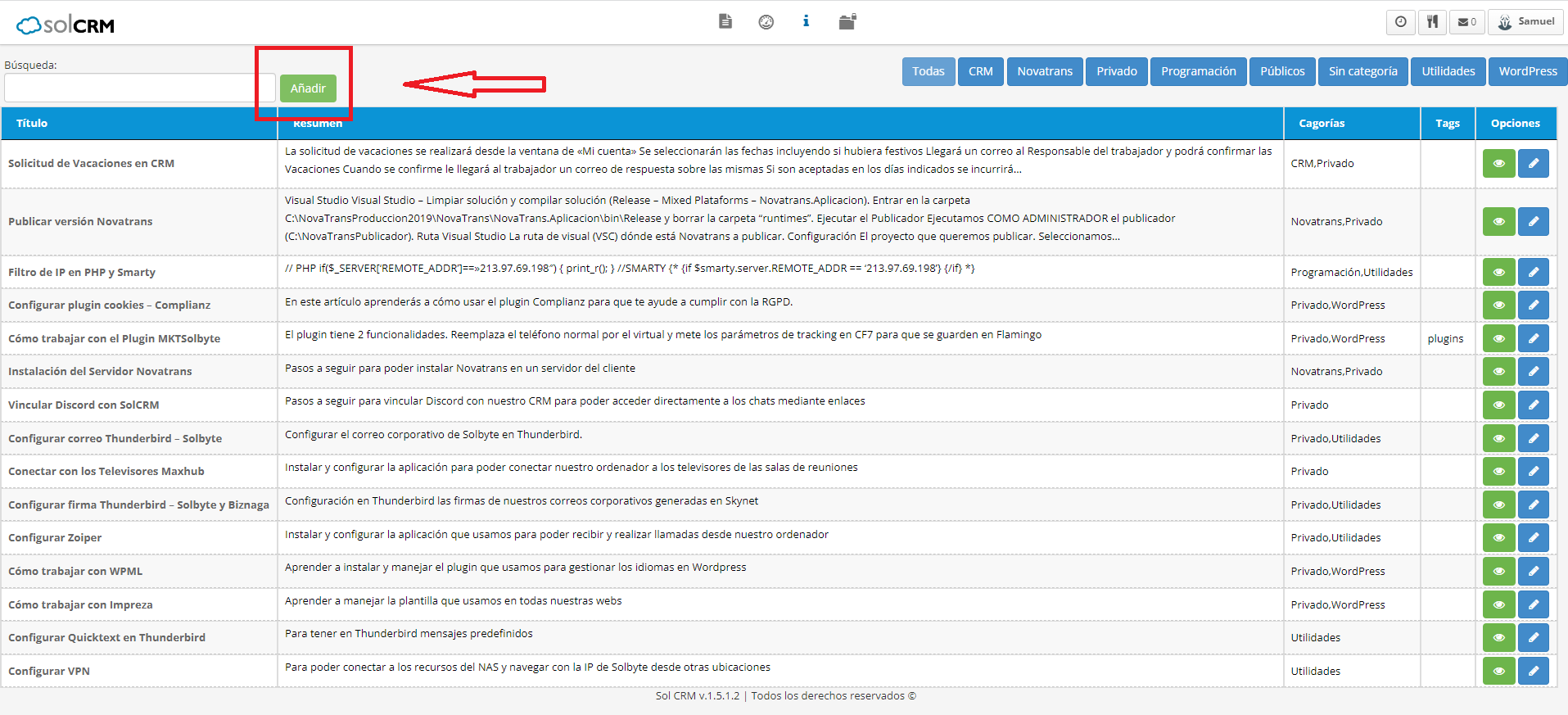The width and height of the screenshot is (1568, 715).
Task: Edit the Configurar VPN article
Action: coord(1533,671)
